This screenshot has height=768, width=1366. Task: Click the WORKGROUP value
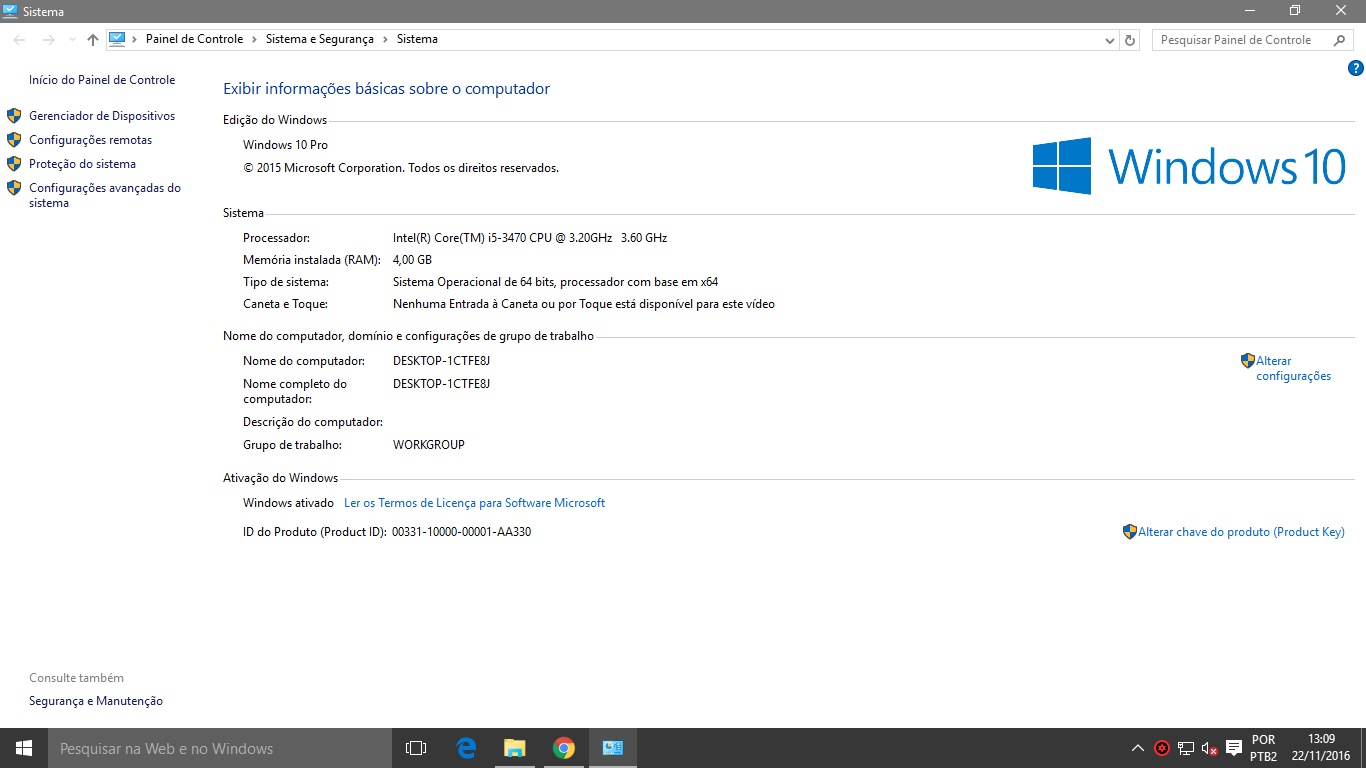[x=429, y=445]
